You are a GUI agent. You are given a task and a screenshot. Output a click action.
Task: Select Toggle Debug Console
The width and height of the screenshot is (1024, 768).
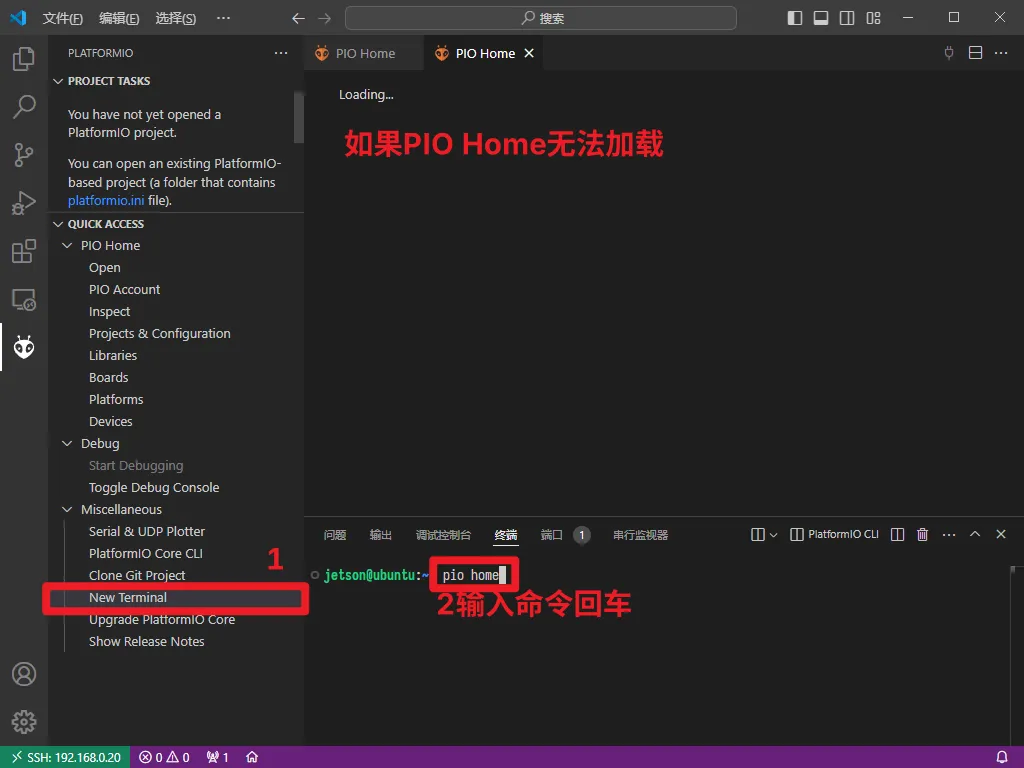point(153,488)
